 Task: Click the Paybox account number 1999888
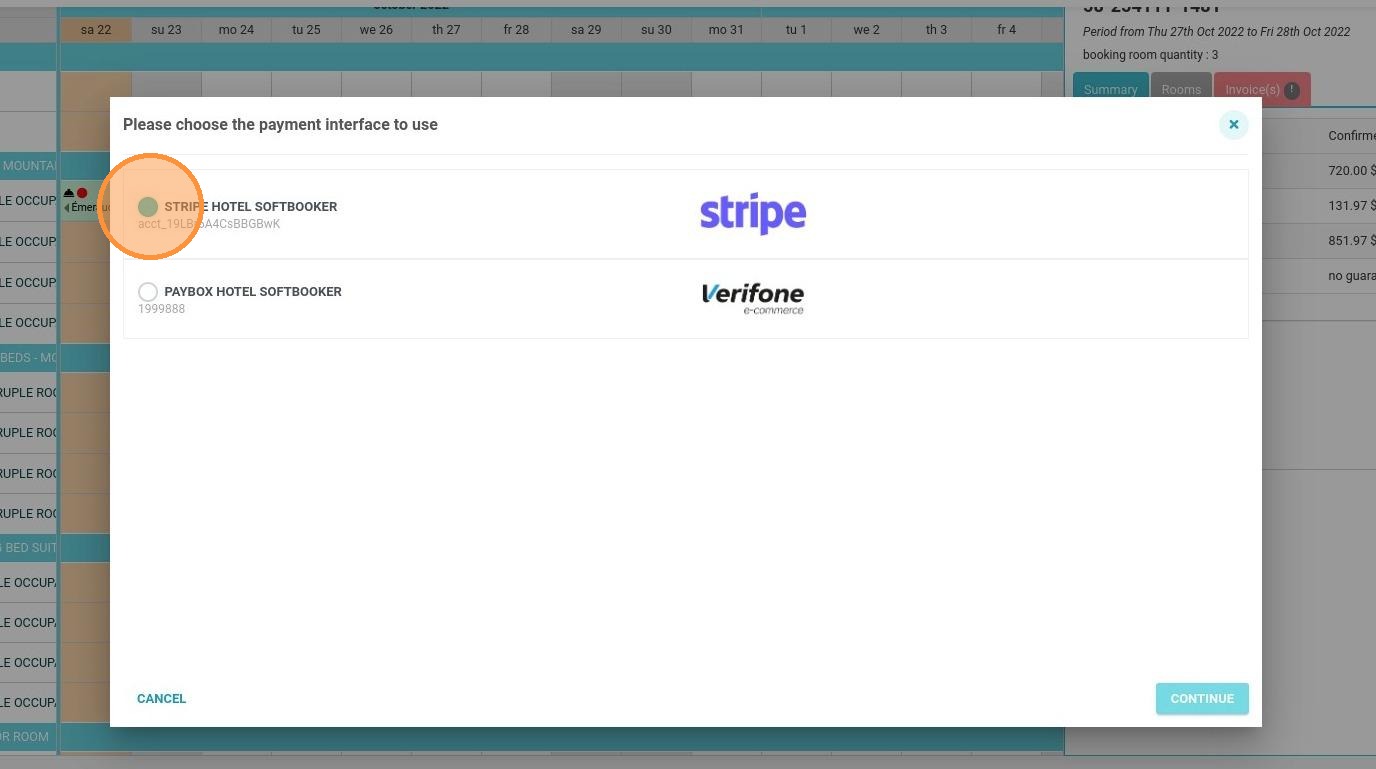click(162, 309)
